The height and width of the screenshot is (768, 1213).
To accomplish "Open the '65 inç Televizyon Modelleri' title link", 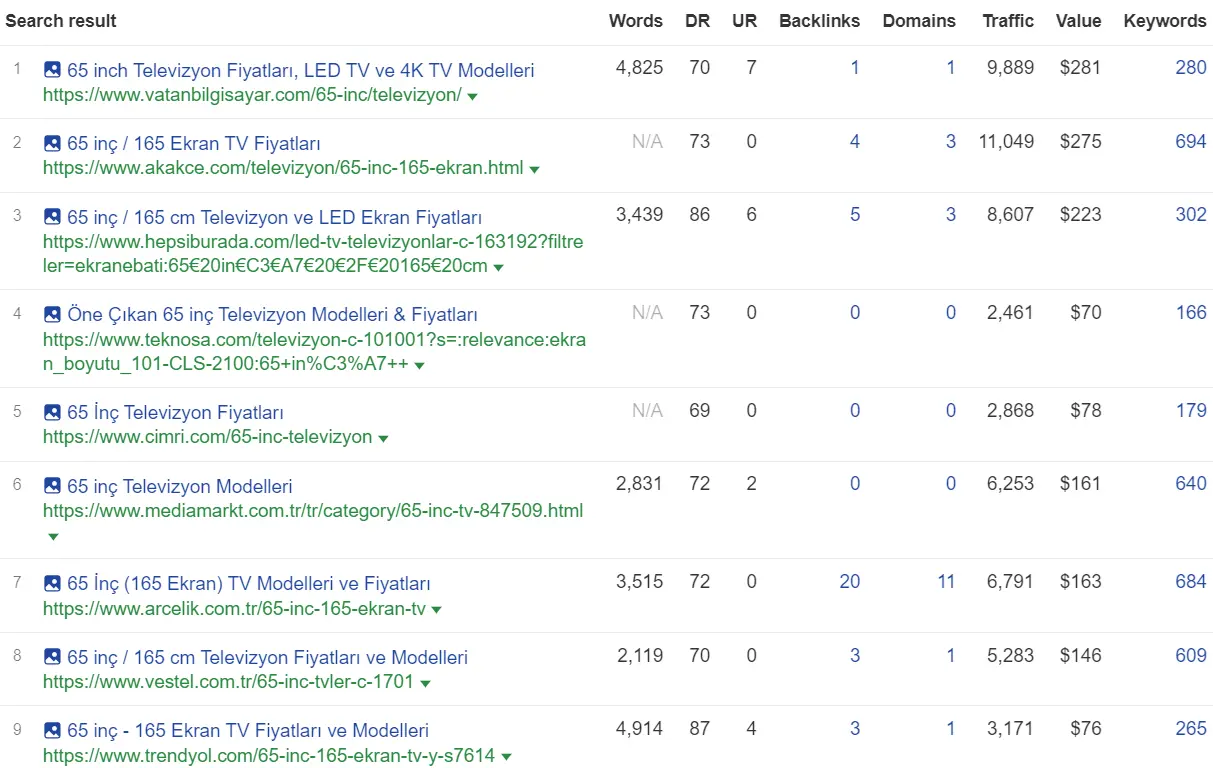I will 180,486.
